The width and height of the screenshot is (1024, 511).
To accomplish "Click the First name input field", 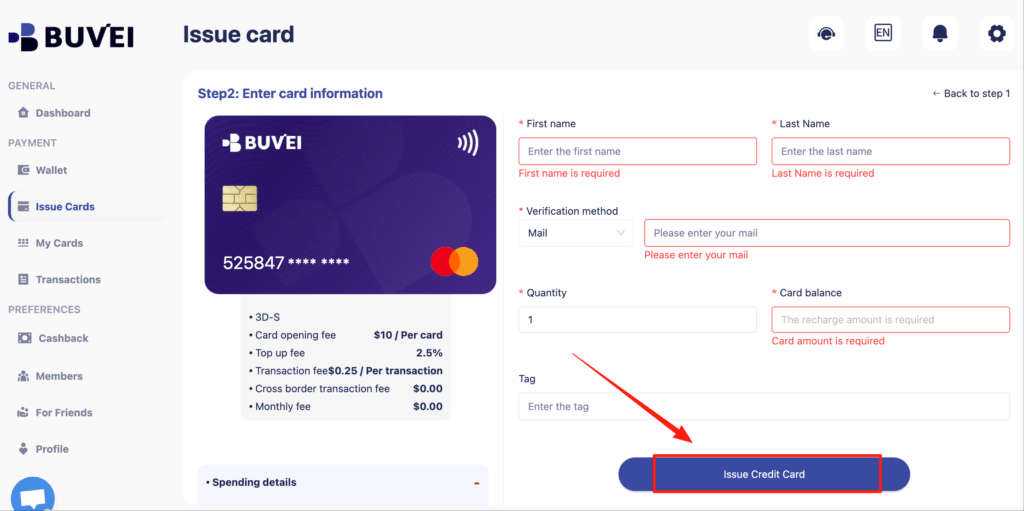I will click(x=637, y=151).
